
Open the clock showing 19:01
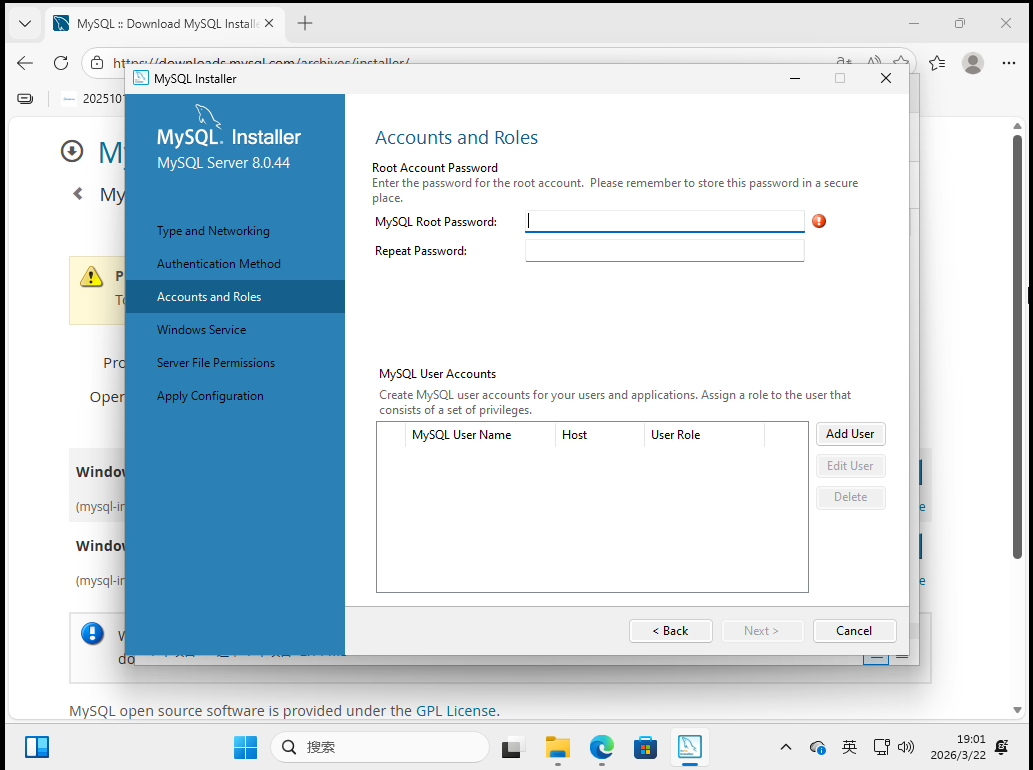958,748
